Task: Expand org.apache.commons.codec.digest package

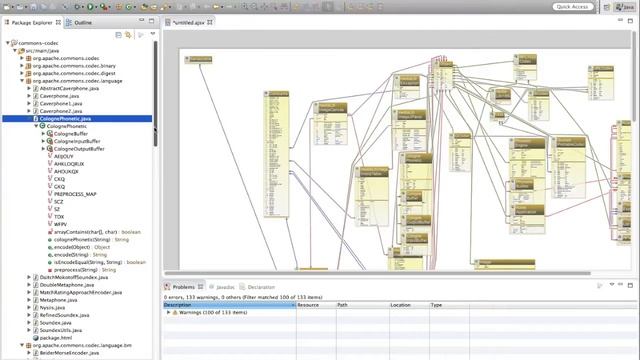Action: tap(22, 73)
